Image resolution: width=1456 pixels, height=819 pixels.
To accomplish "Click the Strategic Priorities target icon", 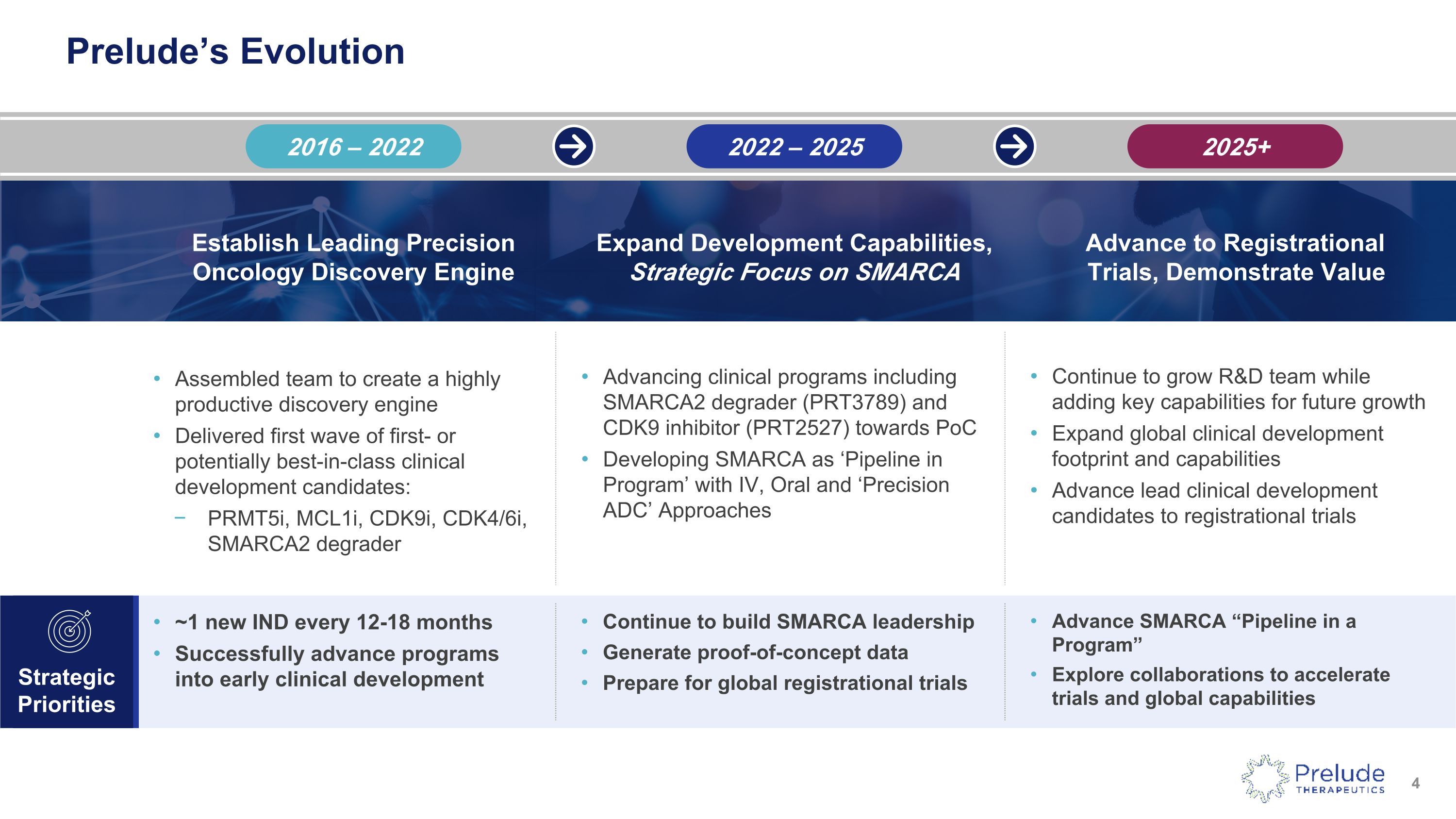I will (69, 631).
